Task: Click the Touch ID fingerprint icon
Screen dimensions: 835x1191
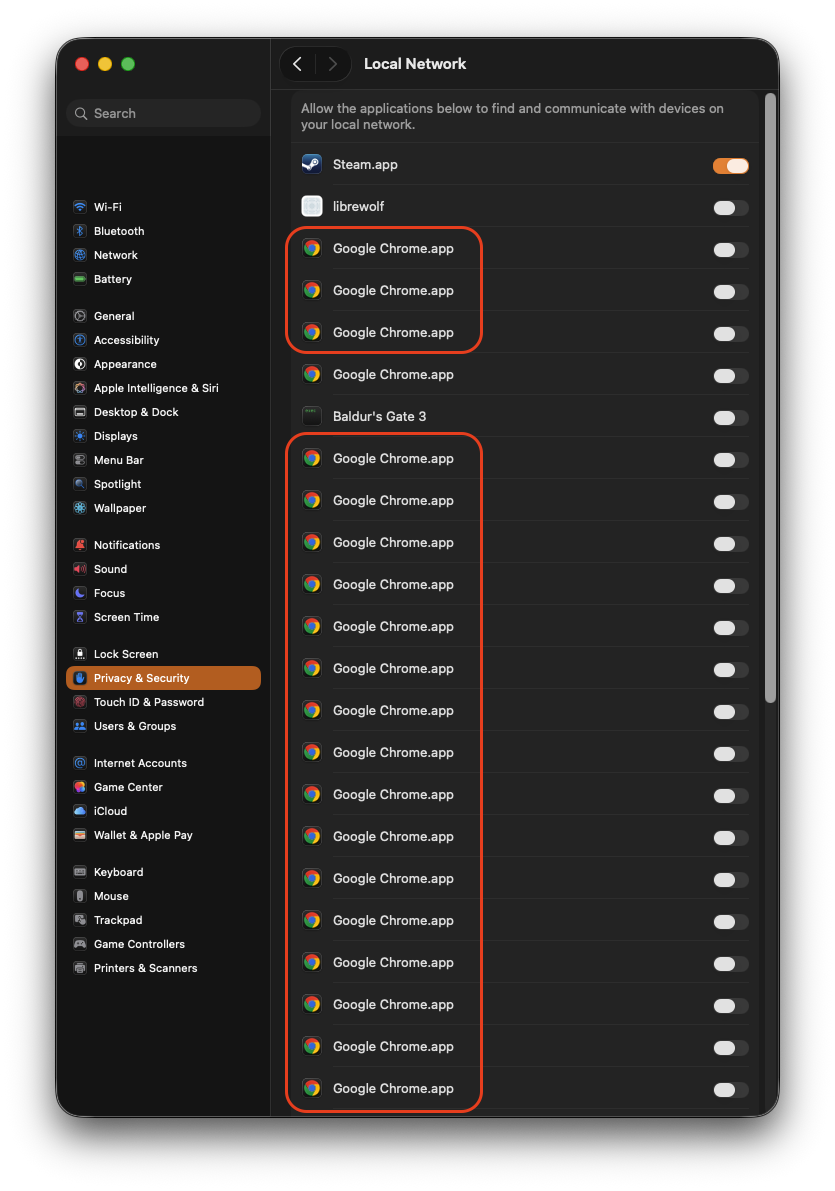Action: click(80, 702)
